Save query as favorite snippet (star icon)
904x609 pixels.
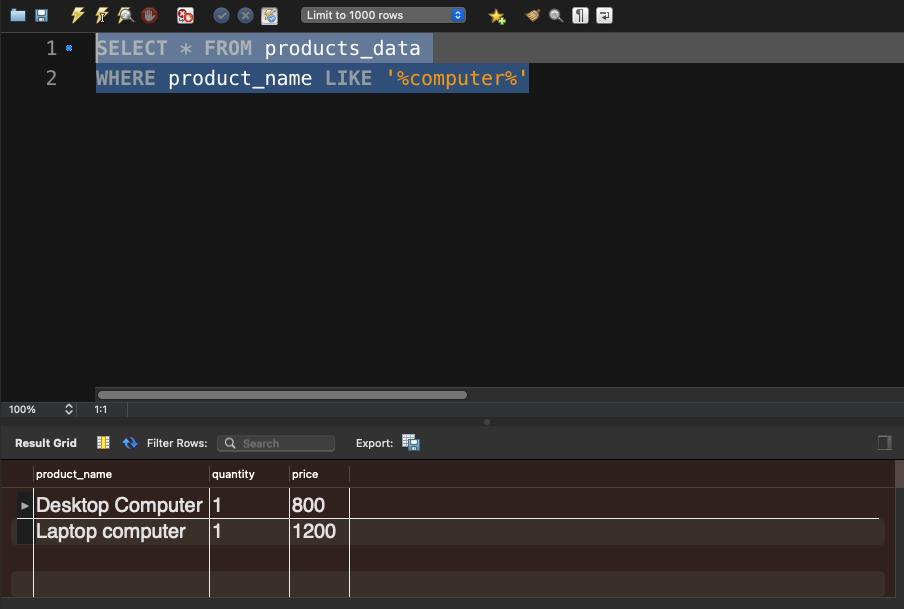[x=496, y=16]
